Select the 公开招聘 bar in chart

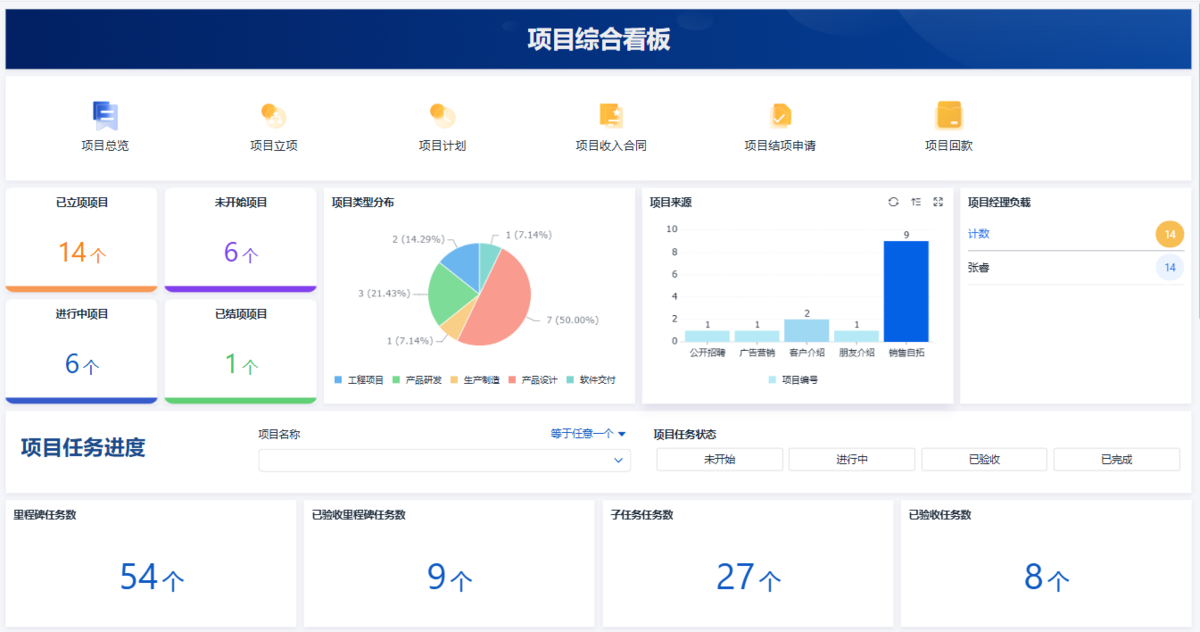pyautogui.click(x=707, y=336)
